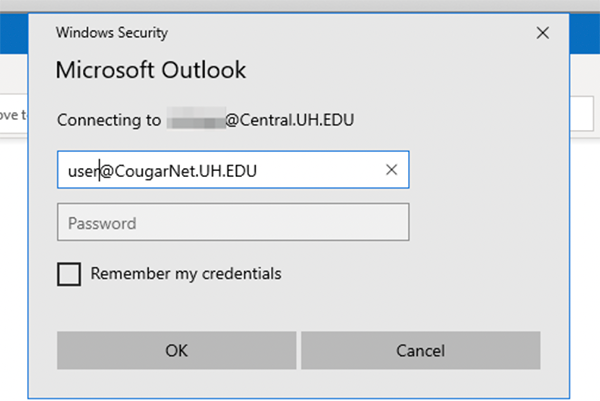Clear the username field with the X icon
The width and height of the screenshot is (600, 401).
[392, 170]
